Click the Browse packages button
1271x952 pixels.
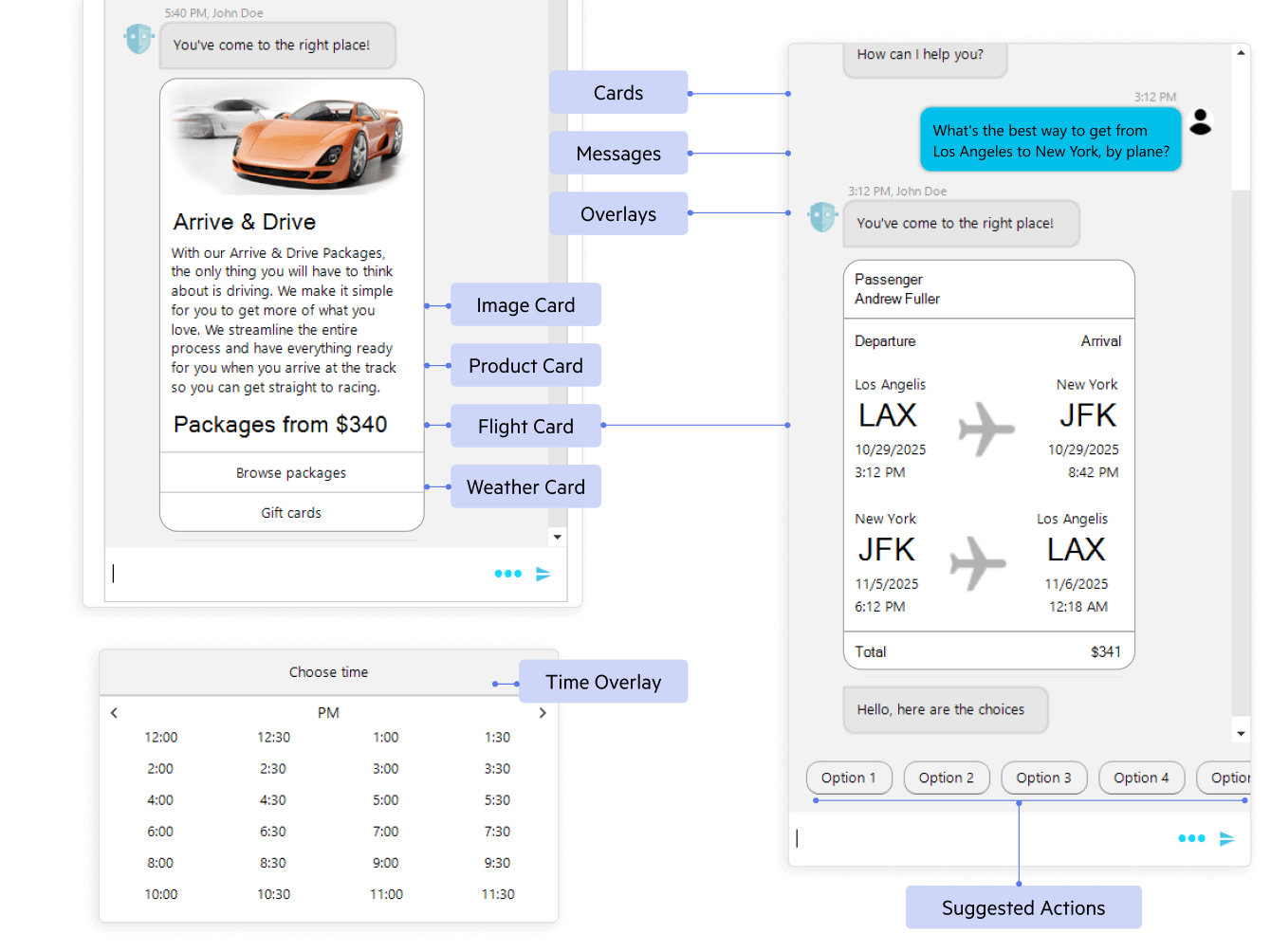pos(291,472)
